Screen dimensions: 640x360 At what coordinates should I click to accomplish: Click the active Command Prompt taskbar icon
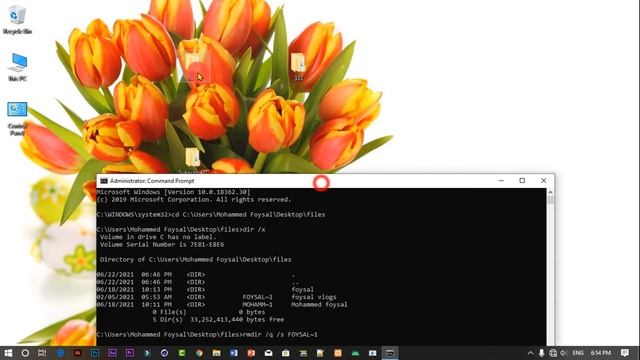tap(390, 353)
